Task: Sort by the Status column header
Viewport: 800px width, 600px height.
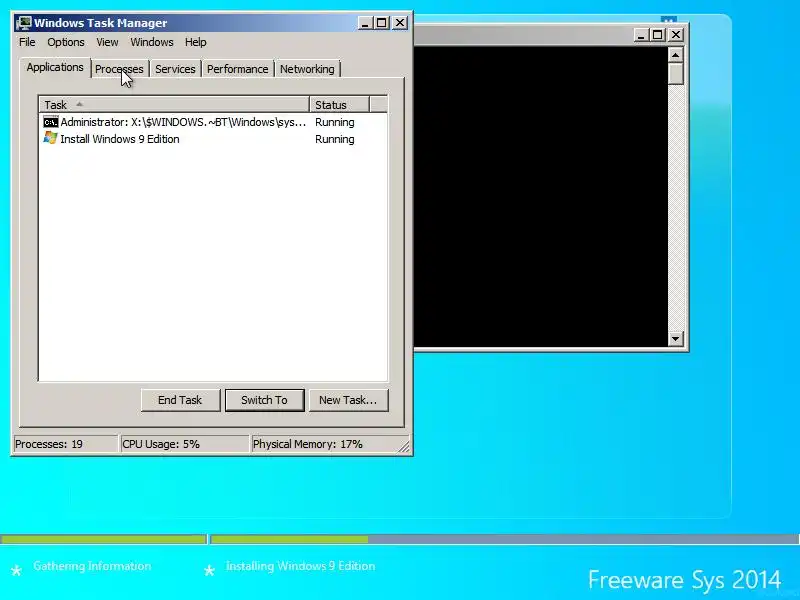Action: click(339, 105)
